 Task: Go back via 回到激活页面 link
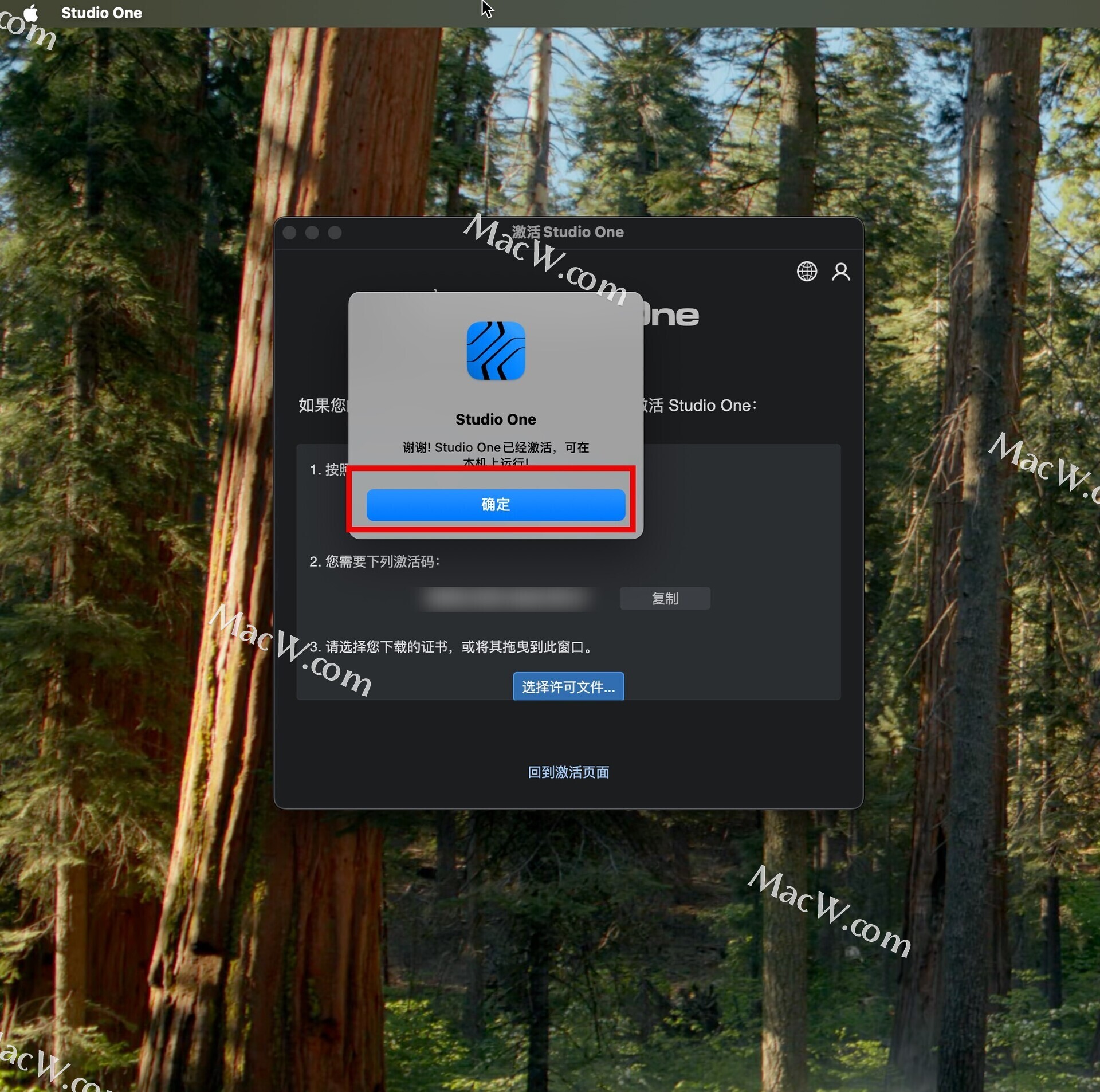(568, 772)
